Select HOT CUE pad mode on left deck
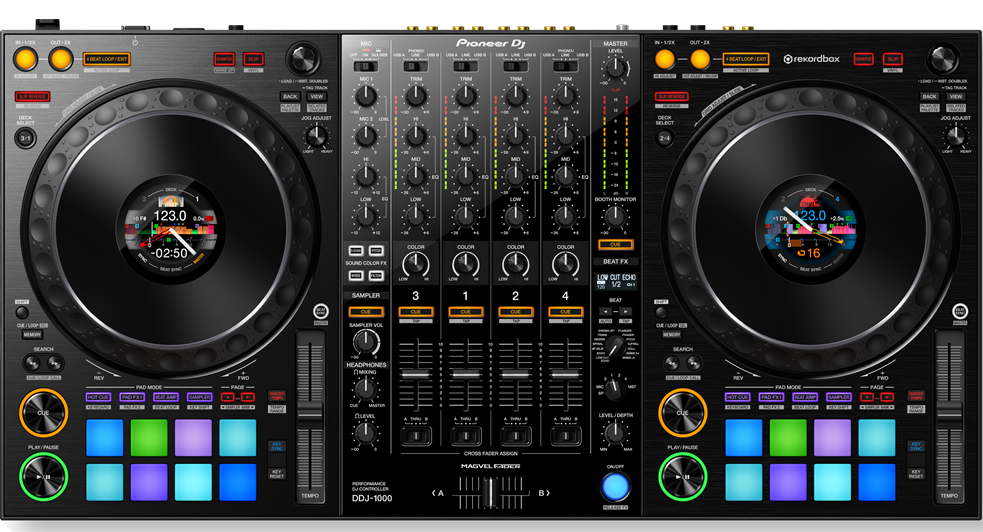The height and width of the screenshot is (532, 983). pos(99,397)
